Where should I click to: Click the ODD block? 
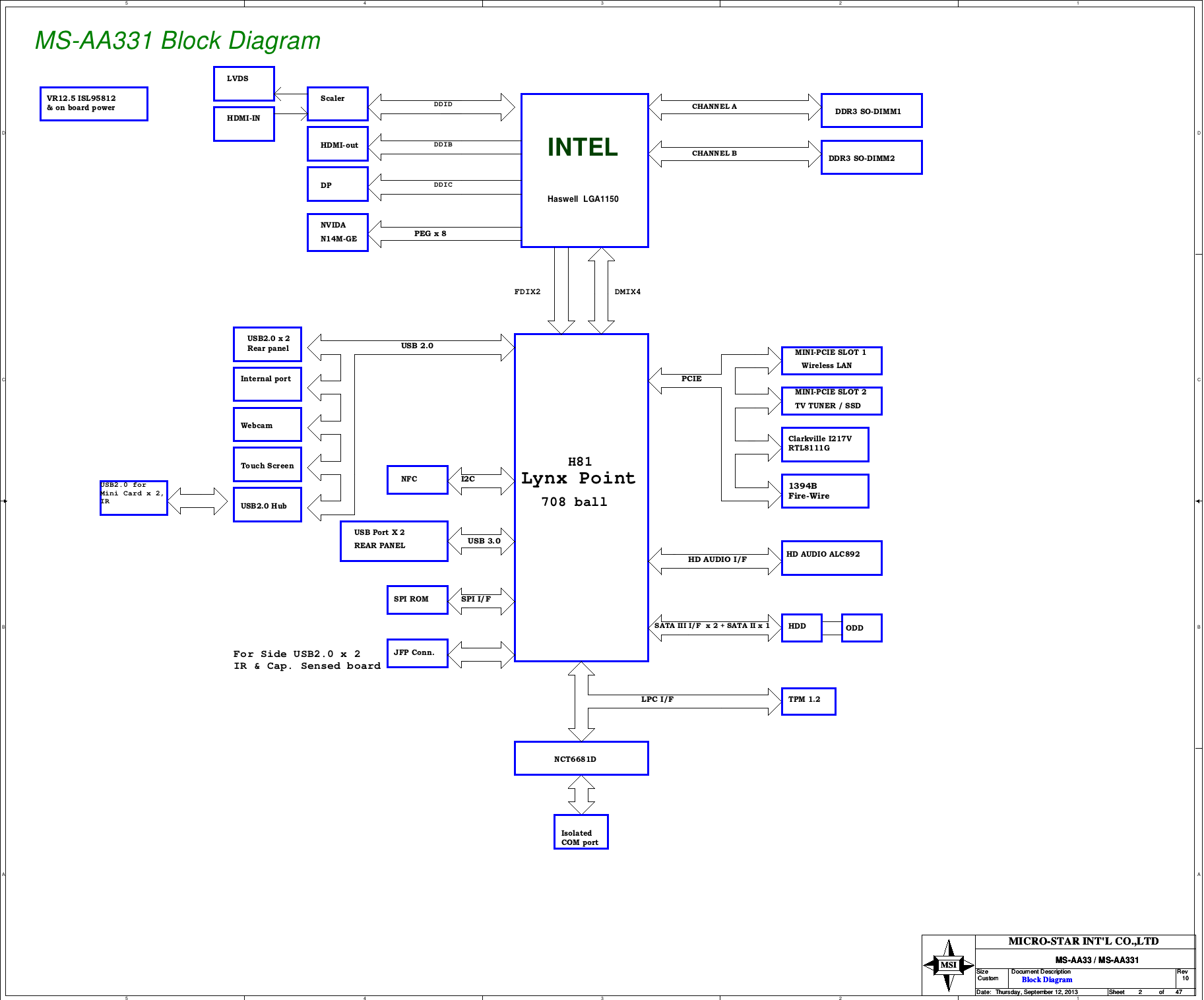pyautogui.click(x=862, y=628)
